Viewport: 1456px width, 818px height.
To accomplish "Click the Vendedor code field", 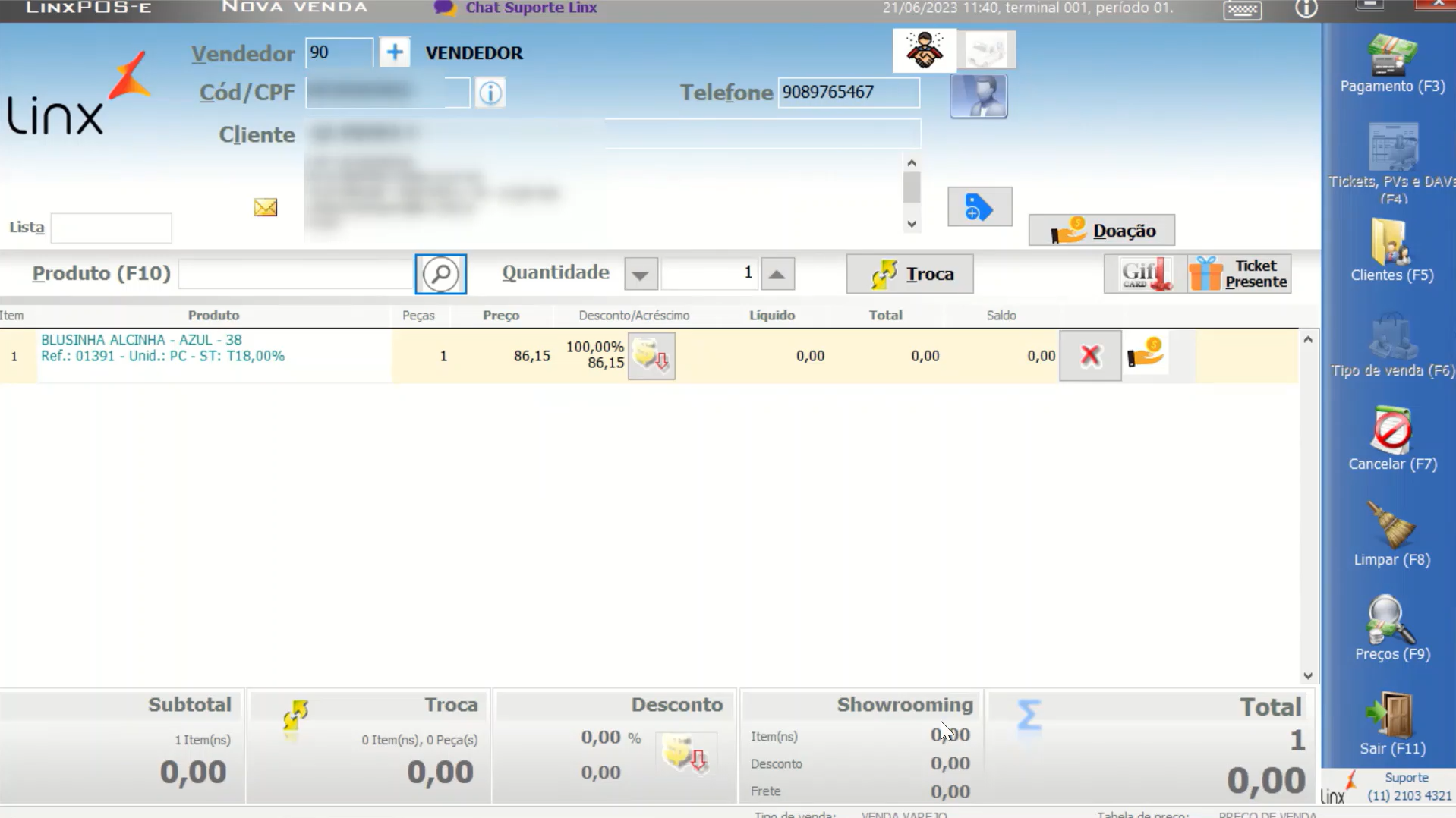I will (339, 53).
